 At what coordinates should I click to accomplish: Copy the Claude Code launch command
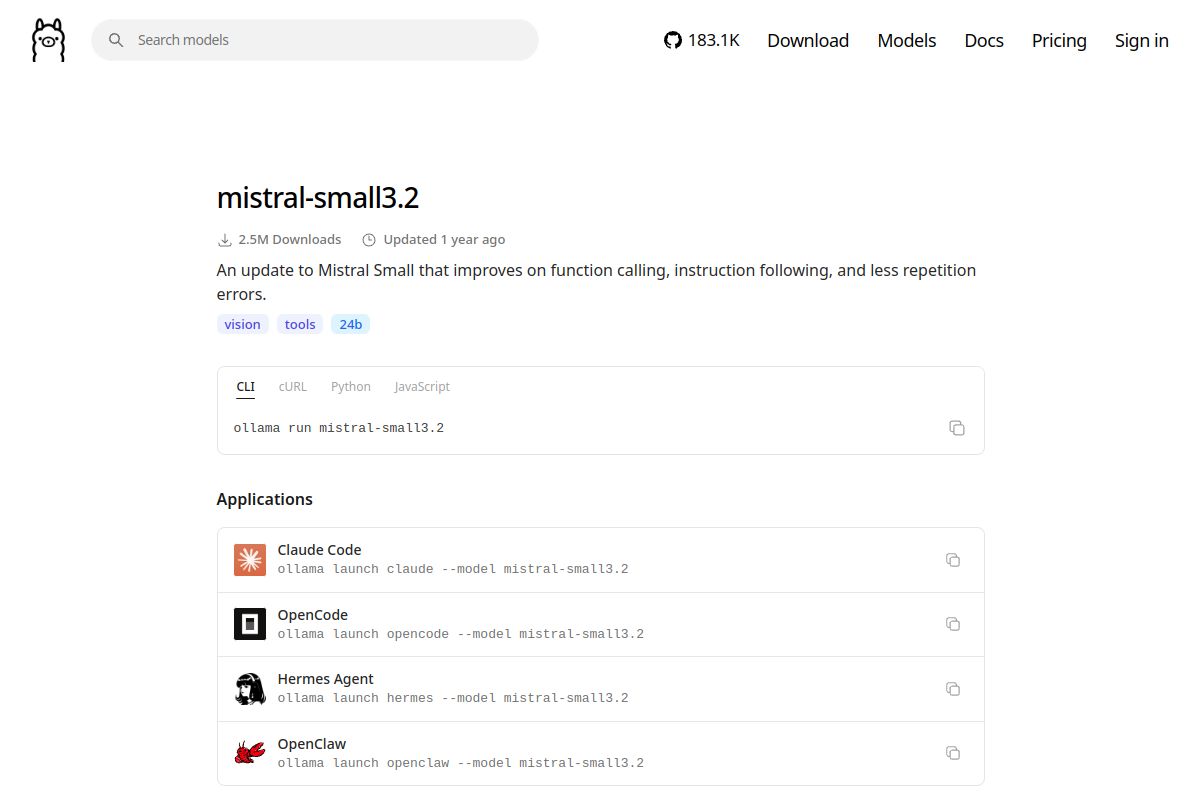(x=953, y=560)
